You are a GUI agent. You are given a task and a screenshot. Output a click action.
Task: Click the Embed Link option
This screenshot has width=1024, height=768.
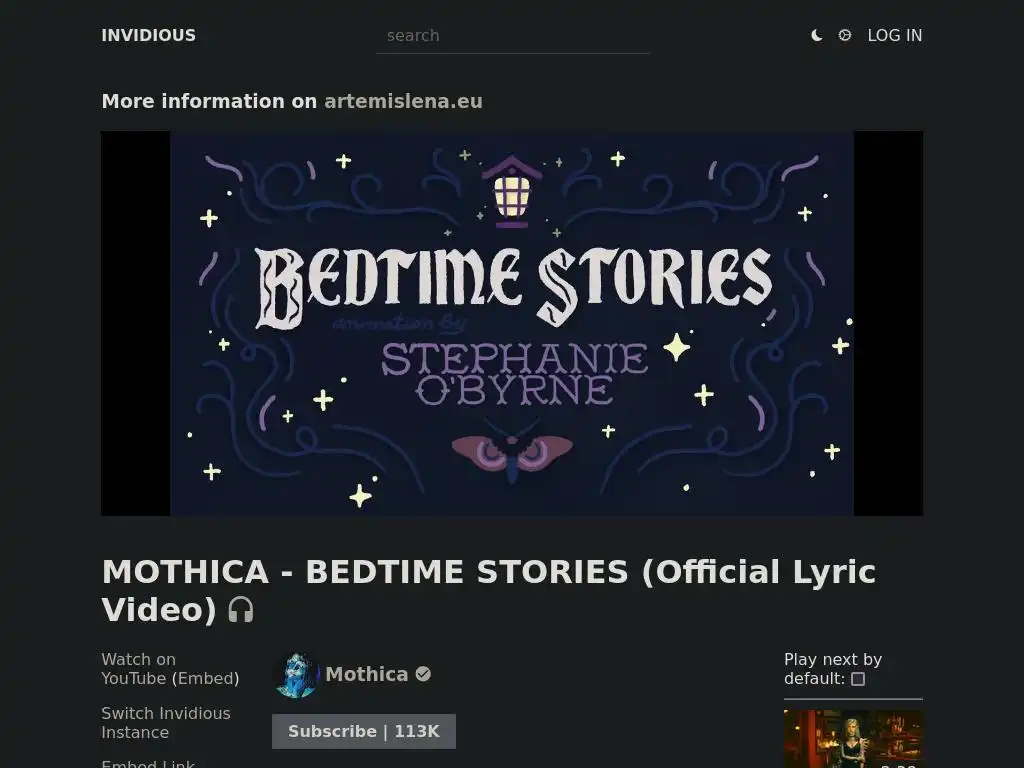(x=148, y=763)
